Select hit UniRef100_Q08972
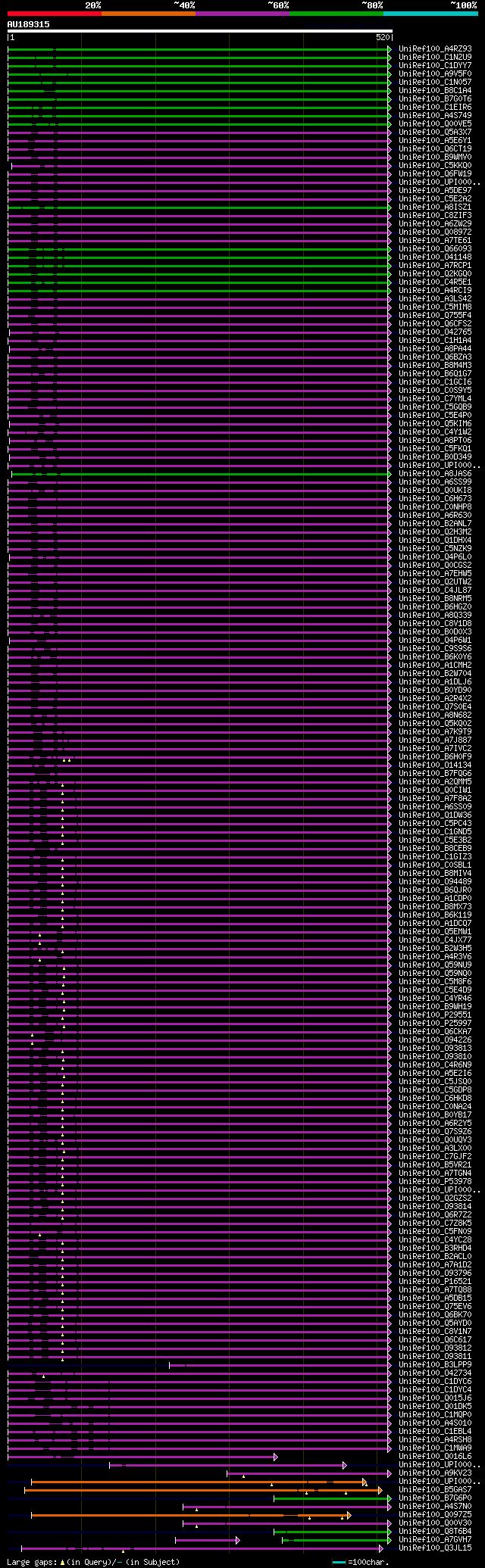The width and height of the screenshot is (485, 1568). tap(435, 232)
